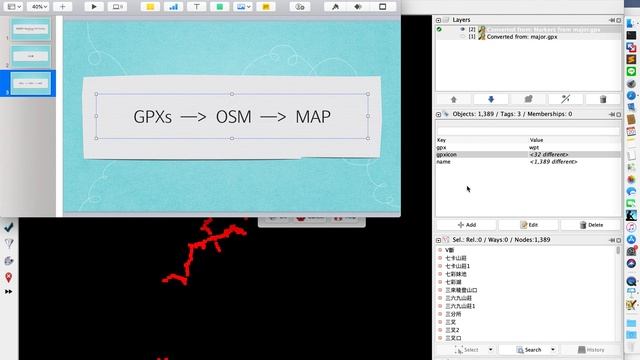640x360 pixels.
Task: Select slide 2 thumbnail in navigator
Action: 31,56
